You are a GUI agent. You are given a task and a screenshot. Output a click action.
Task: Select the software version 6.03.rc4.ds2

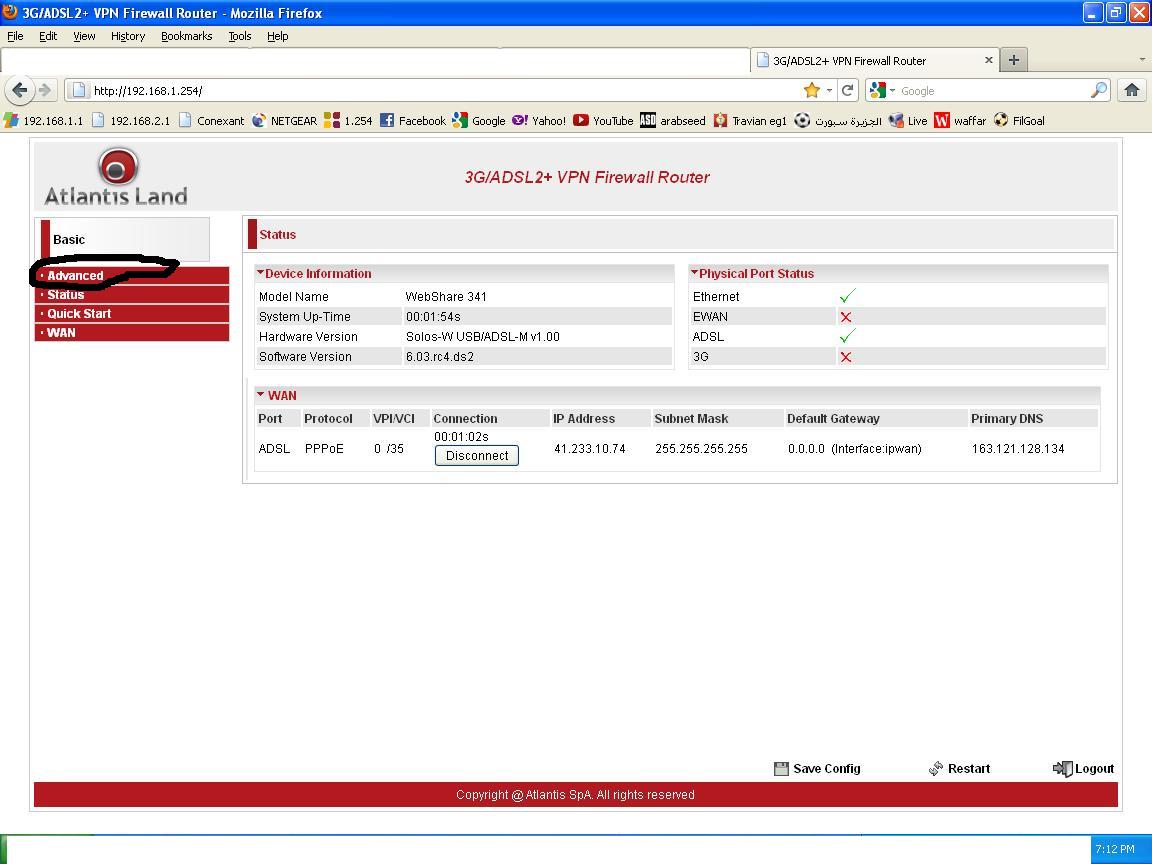pos(439,357)
